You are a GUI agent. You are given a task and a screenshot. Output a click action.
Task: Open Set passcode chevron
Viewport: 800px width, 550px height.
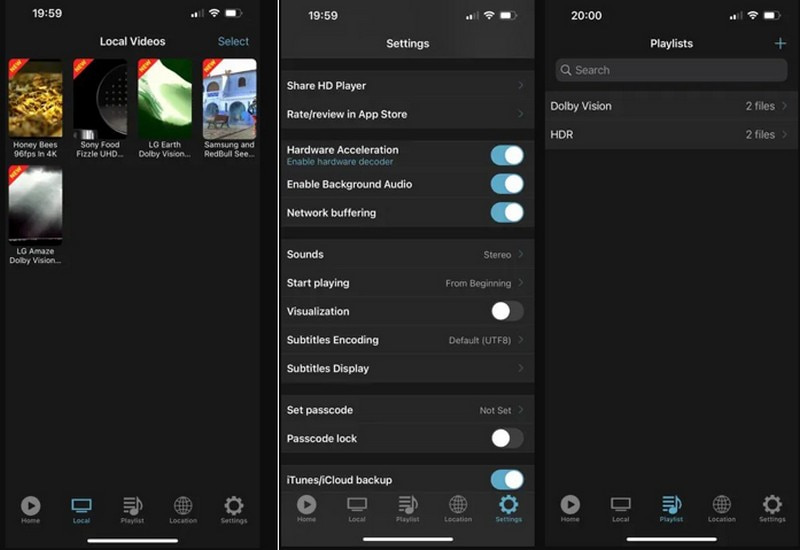click(520, 410)
